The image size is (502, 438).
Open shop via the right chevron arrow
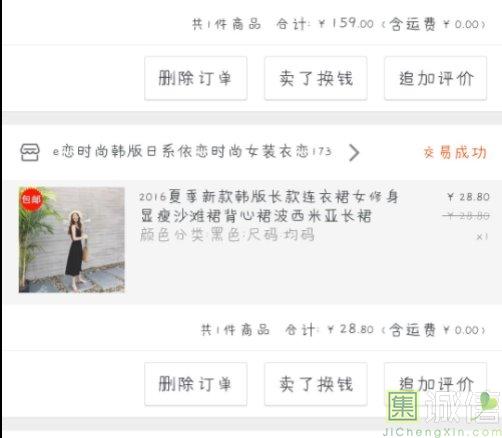tap(354, 152)
